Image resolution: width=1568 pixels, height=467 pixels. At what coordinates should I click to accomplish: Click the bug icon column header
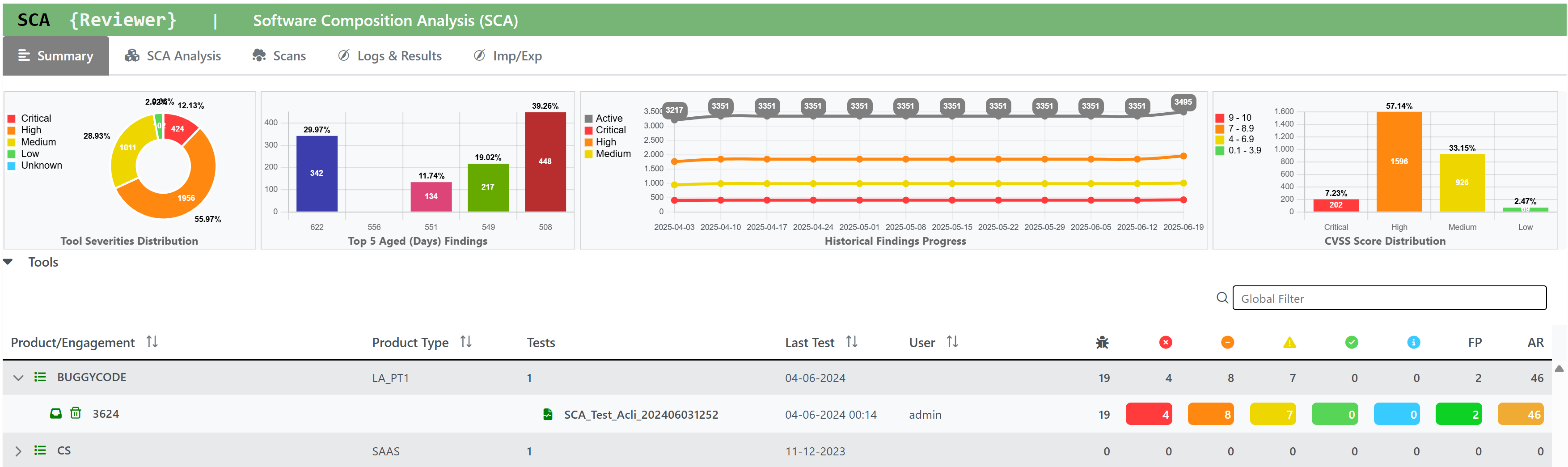coord(1102,342)
